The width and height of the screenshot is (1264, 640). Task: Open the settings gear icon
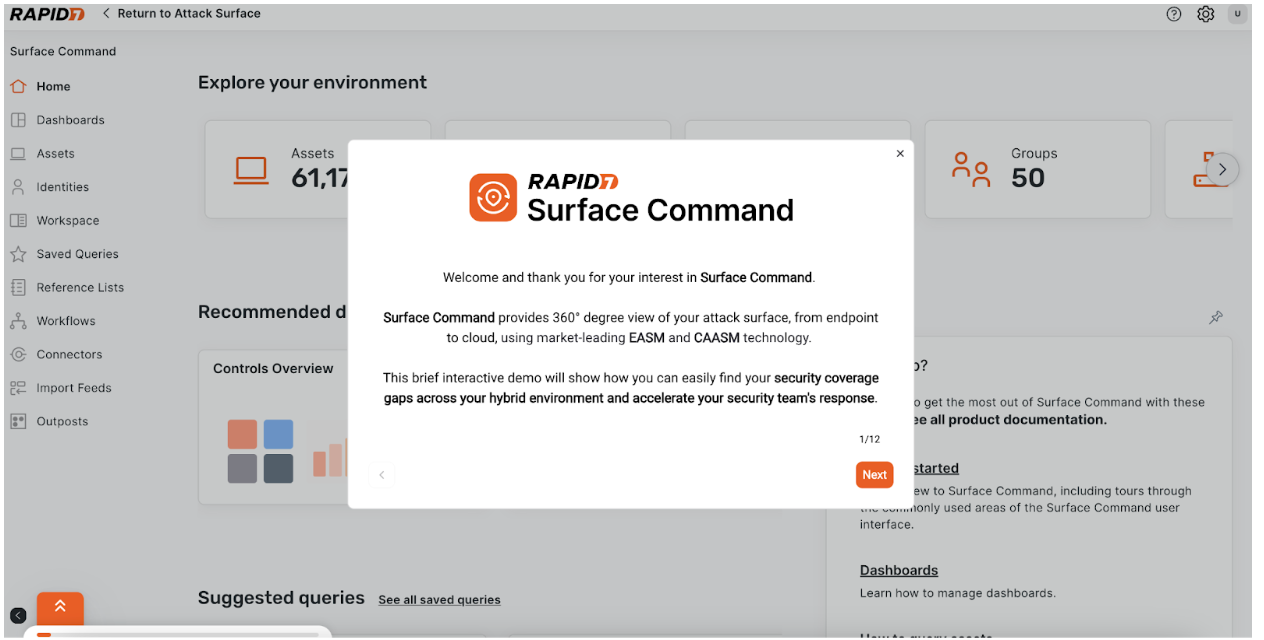point(1206,14)
